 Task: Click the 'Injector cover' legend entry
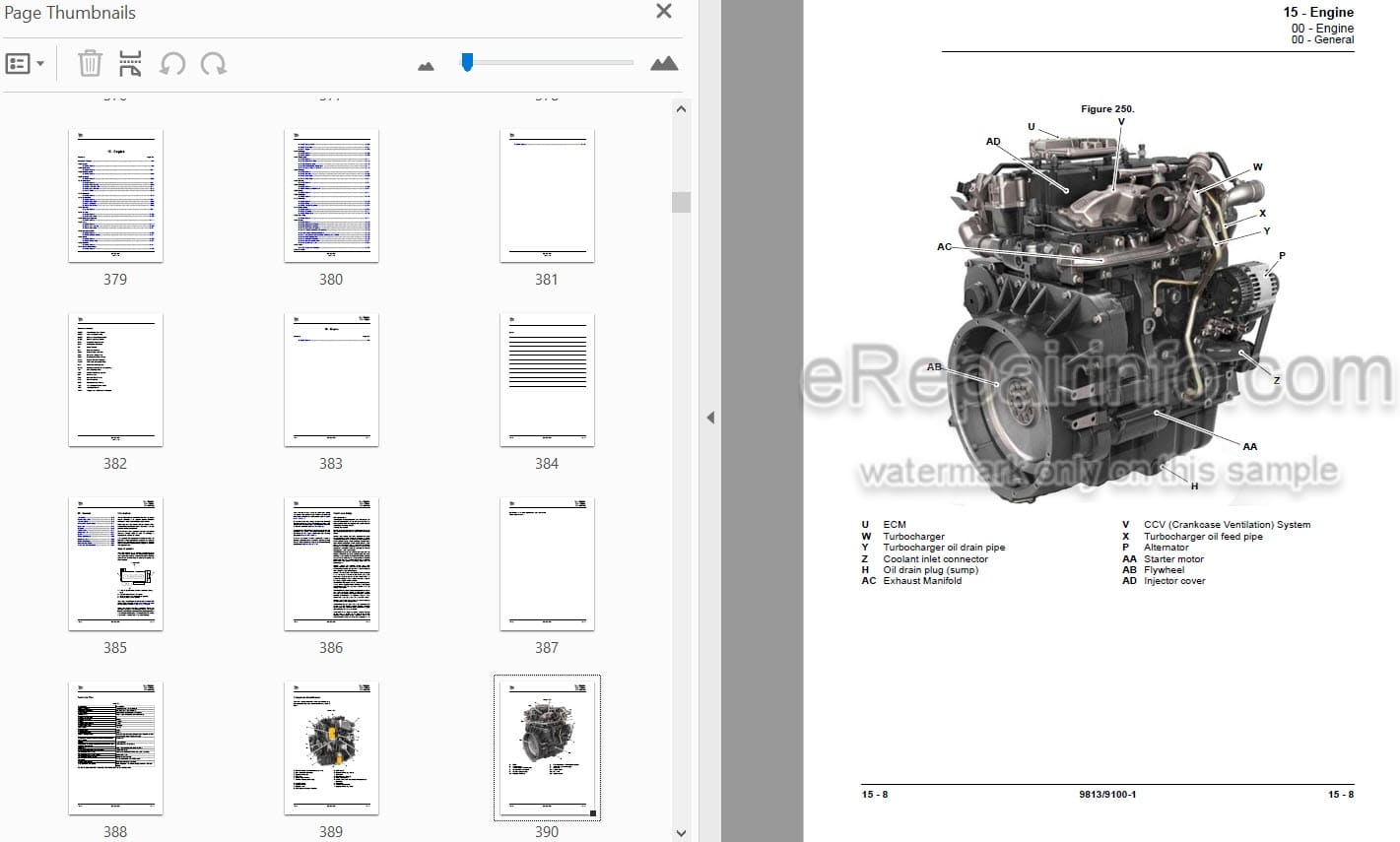tap(1174, 581)
